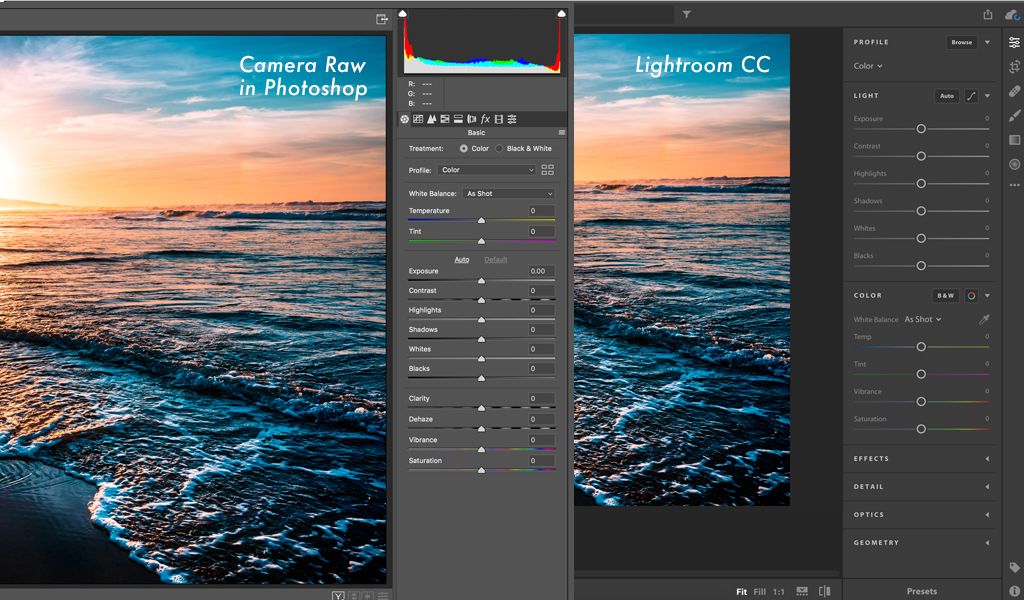Click the Lightroom Exposure slider knob
Image resolution: width=1024 pixels, height=600 pixels.
click(921, 129)
